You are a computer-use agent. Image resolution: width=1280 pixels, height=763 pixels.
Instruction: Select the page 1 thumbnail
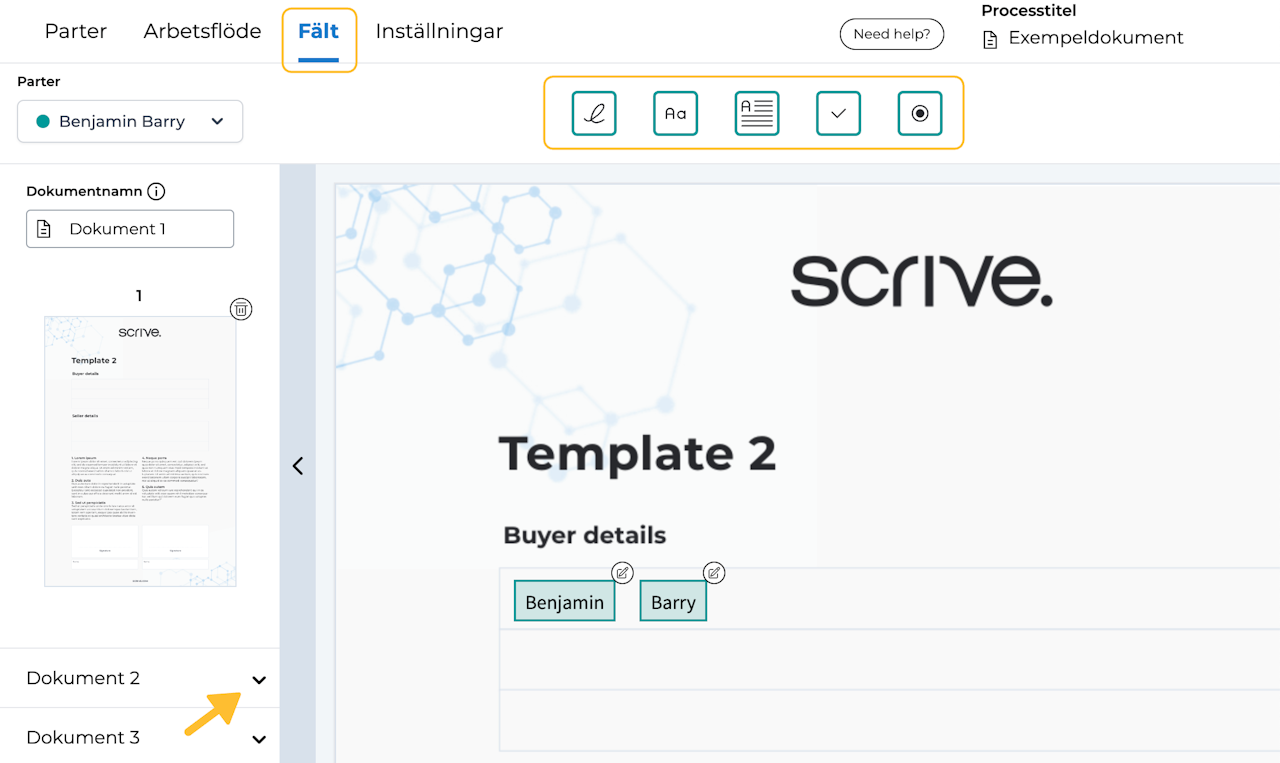coord(140,451)
